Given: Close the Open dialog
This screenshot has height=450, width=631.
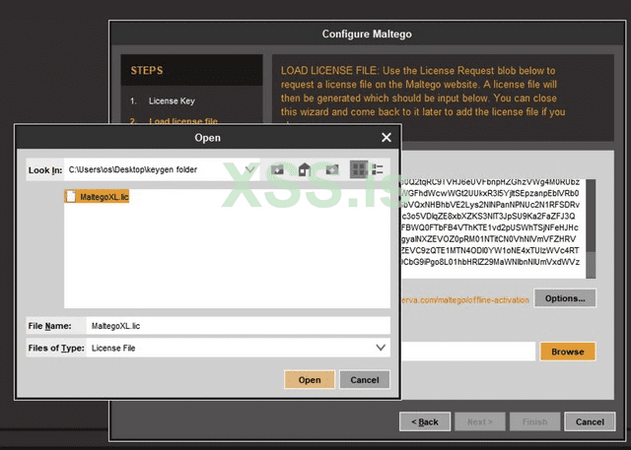Looking at the screenshot, I should pyautogui.click(x=386, y=138).
